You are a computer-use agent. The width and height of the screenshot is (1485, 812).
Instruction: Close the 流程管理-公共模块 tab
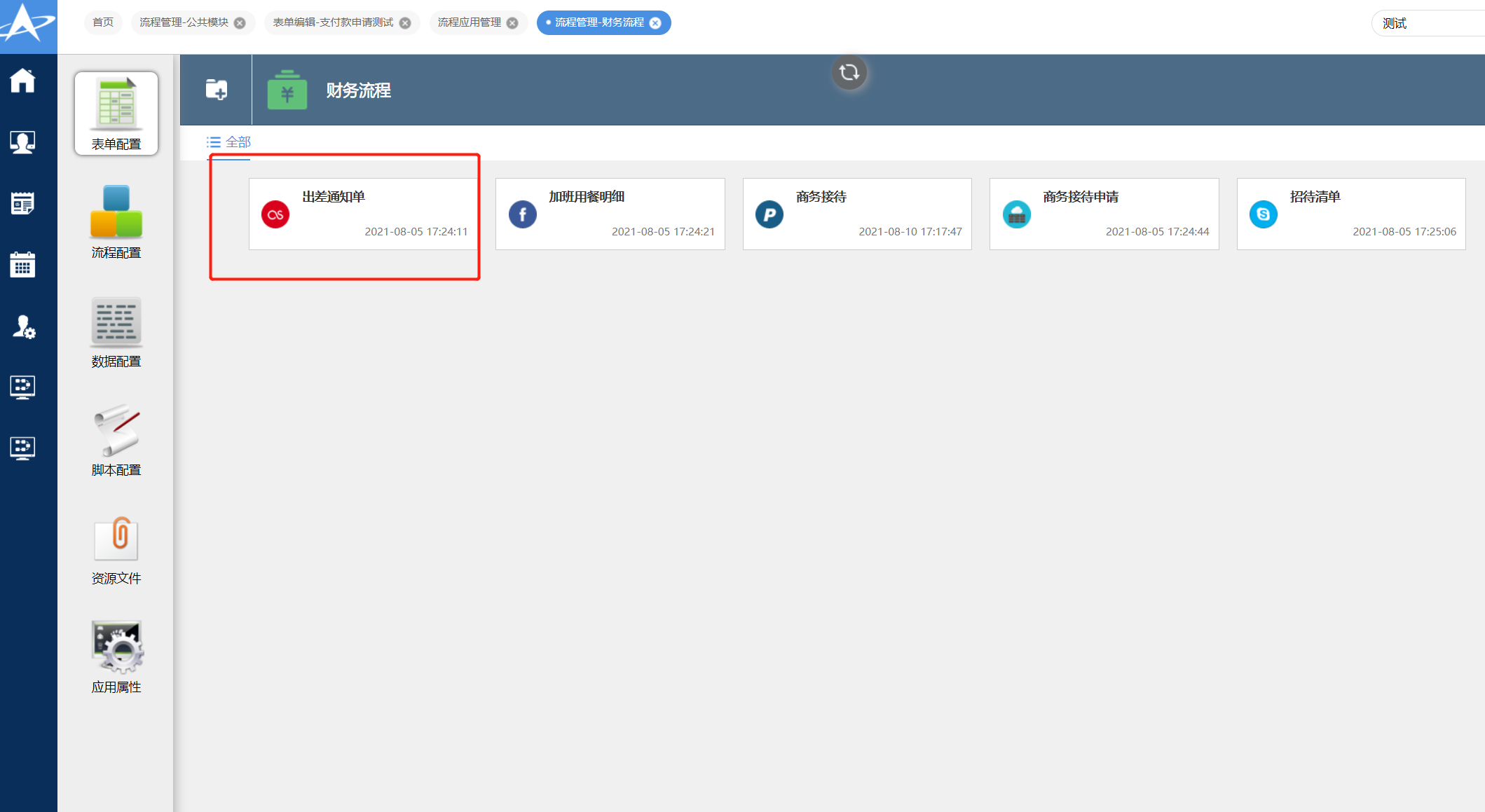240,23
